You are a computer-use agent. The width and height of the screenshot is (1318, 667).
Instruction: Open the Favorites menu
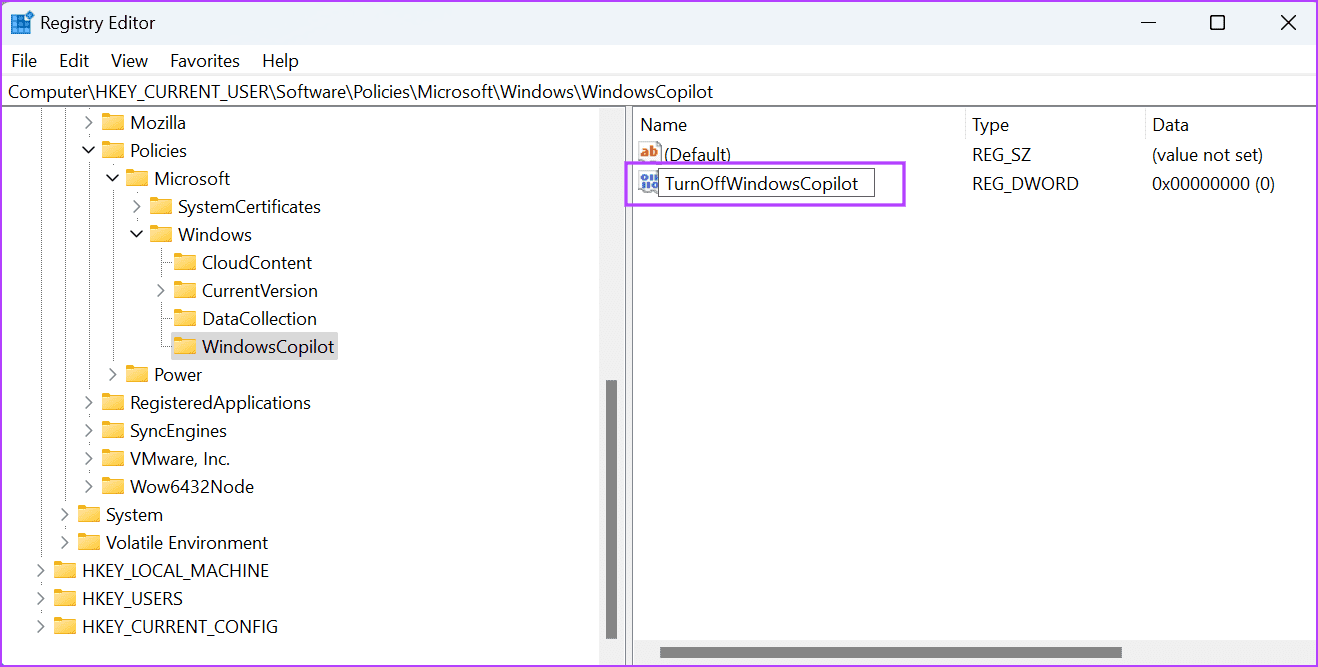[x=205, y=61]
